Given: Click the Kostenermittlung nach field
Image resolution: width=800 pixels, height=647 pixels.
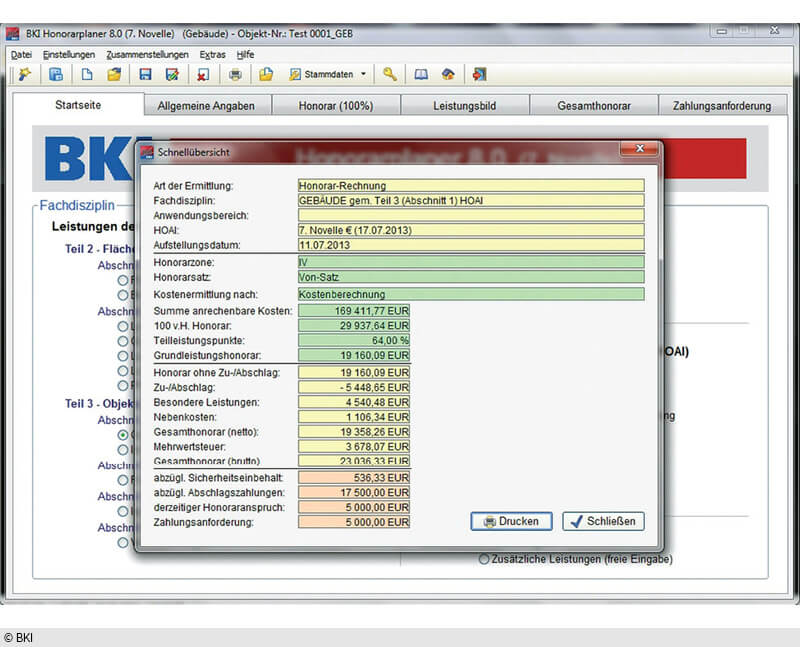Looking at the screenshot, I should (471, 294).
